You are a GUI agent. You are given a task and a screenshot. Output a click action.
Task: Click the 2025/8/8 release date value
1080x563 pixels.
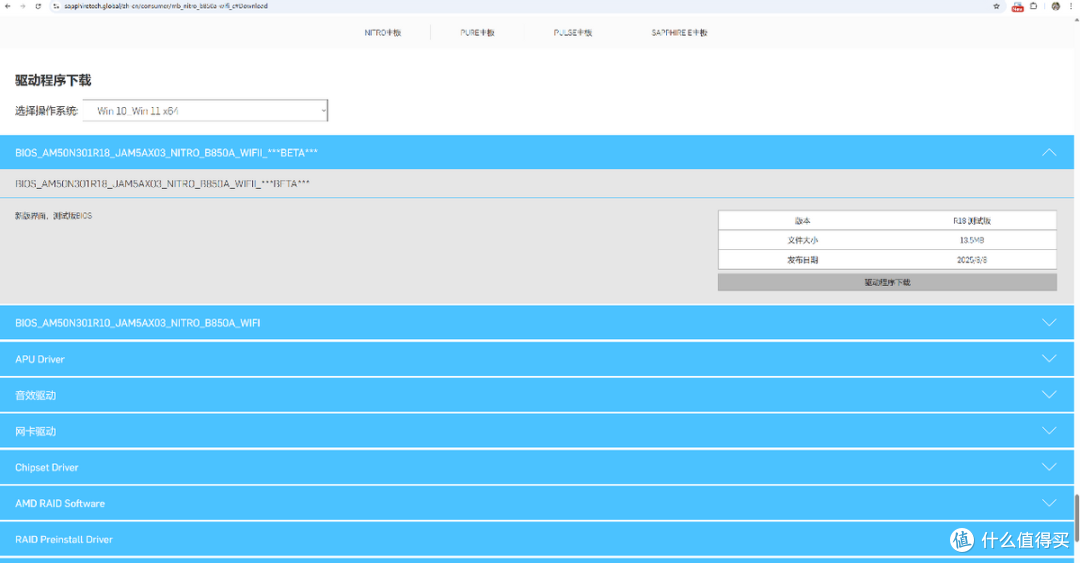pos(972,260)
